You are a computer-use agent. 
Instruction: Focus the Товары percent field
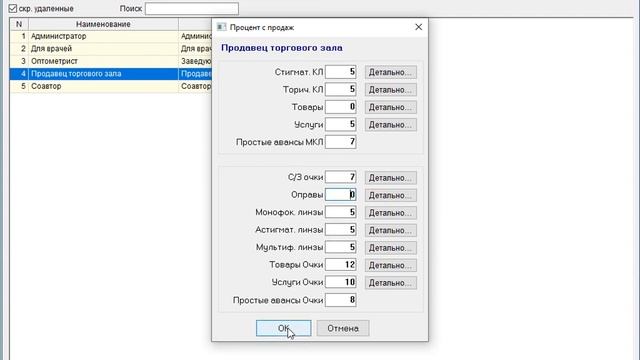341,107
